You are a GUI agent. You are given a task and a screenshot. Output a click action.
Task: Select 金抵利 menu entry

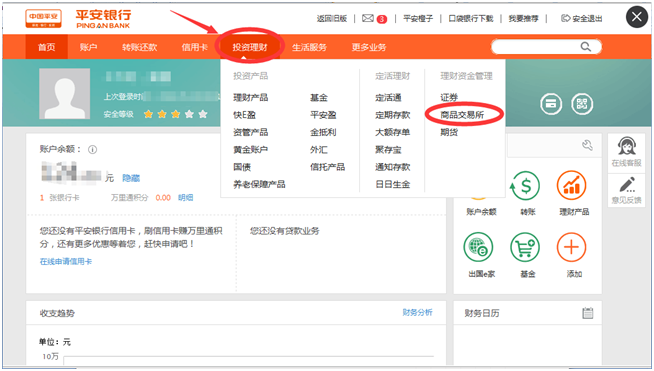pyautogui.click(x=323, y=132)
